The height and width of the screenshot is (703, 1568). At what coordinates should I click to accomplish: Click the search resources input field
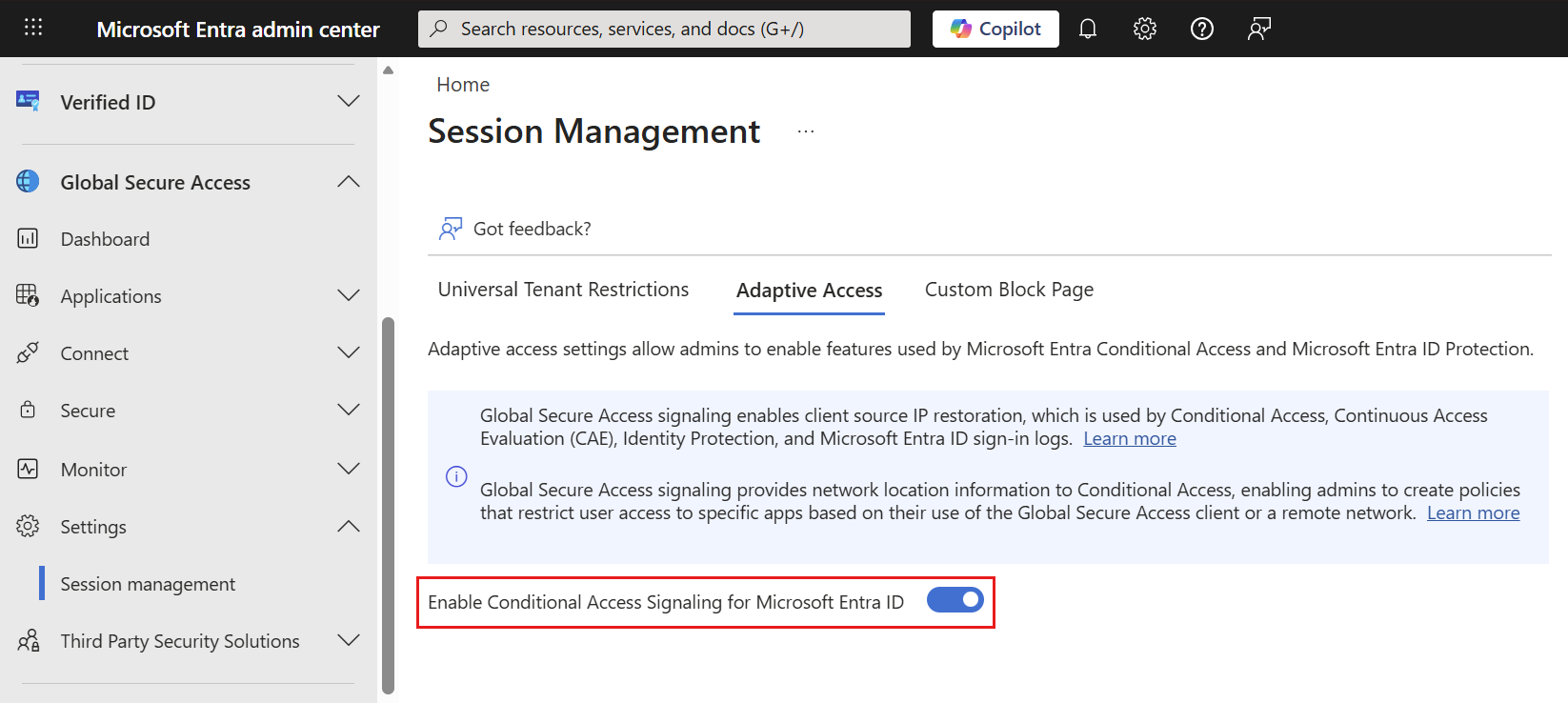coord(664,29)
